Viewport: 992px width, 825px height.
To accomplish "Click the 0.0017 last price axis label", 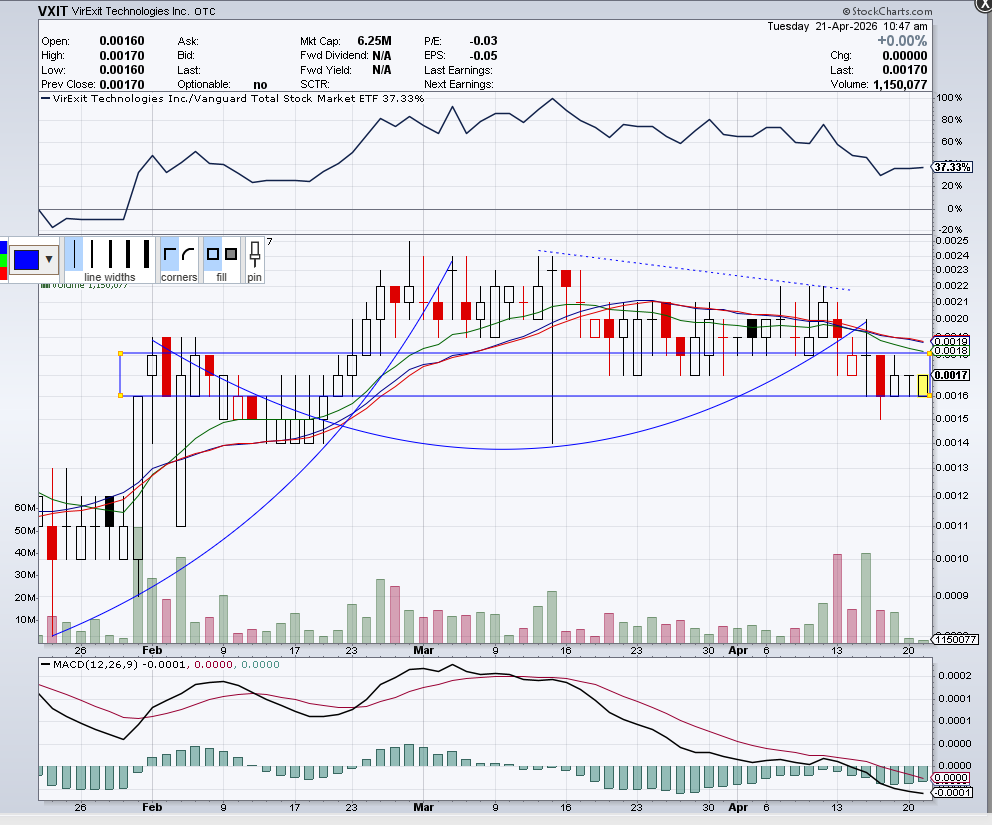I will click(951, 375).
